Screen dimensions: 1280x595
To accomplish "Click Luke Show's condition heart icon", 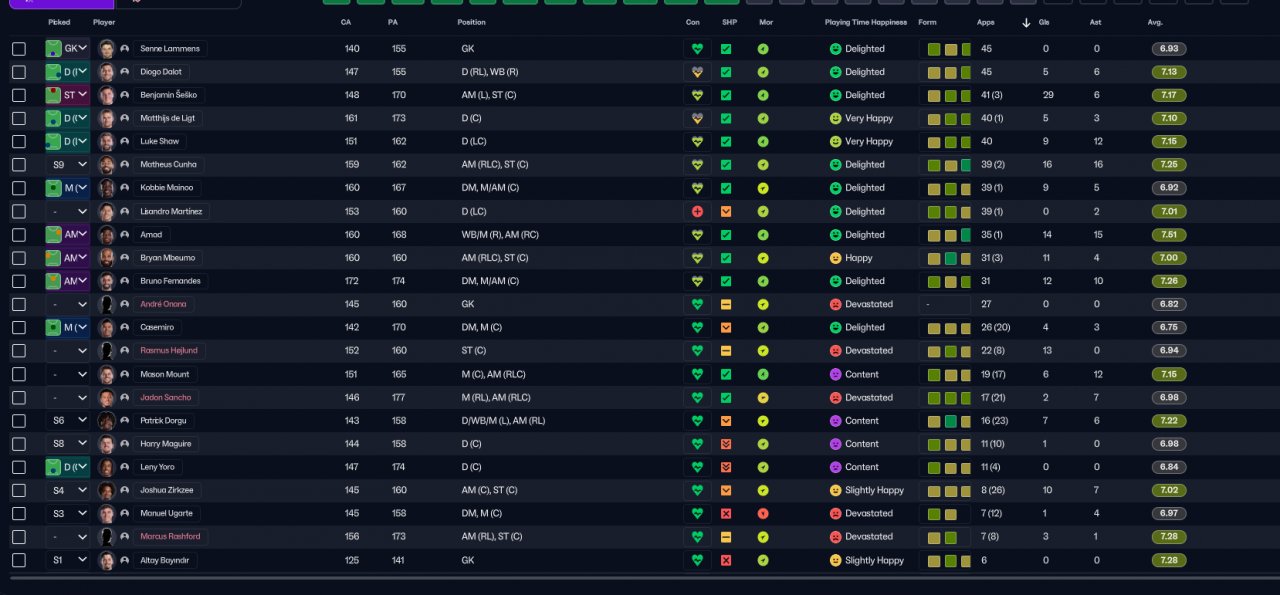I will (x=697, y=141).
